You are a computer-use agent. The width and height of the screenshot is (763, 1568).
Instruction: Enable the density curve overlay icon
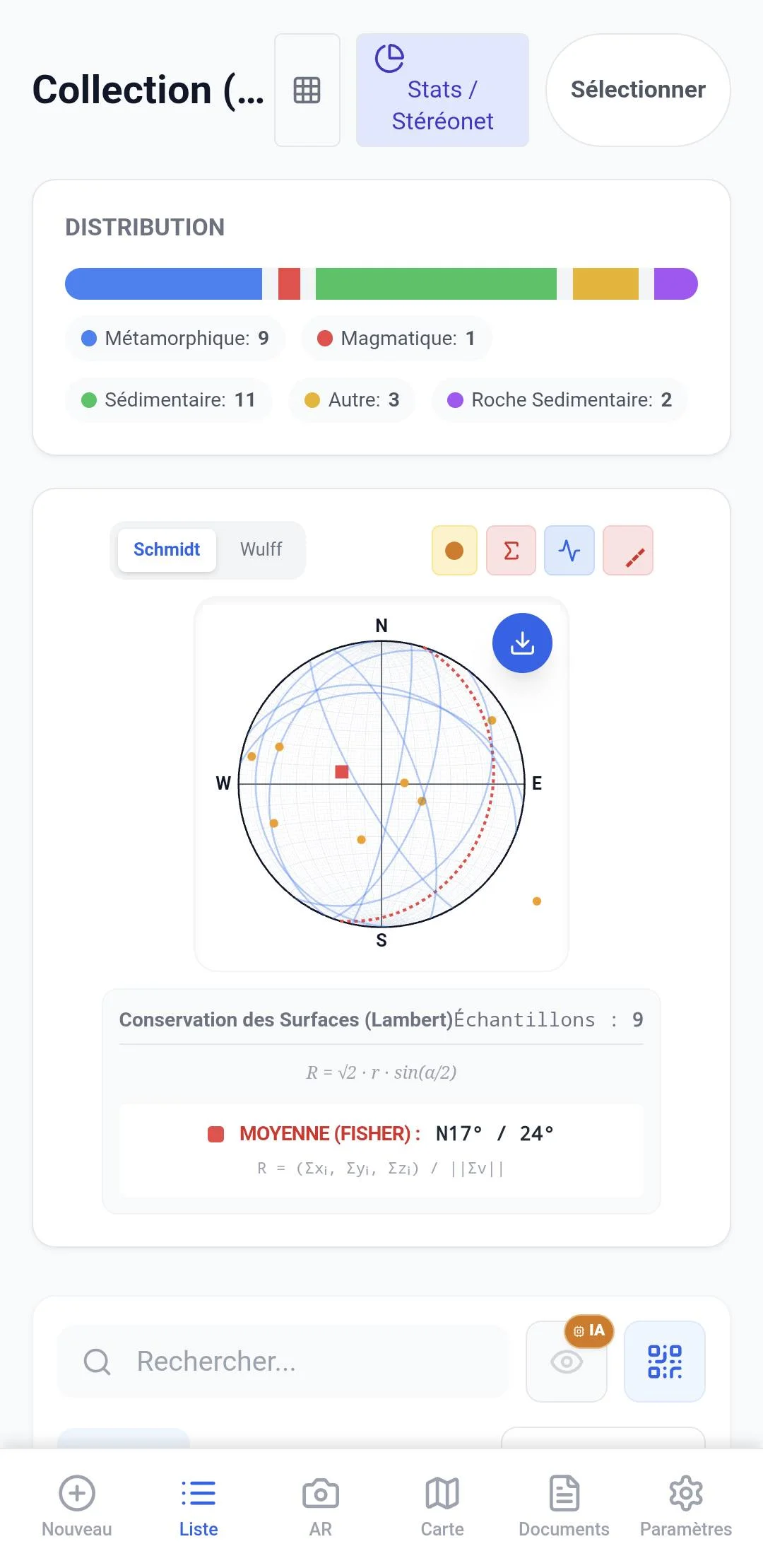[569, 550]
